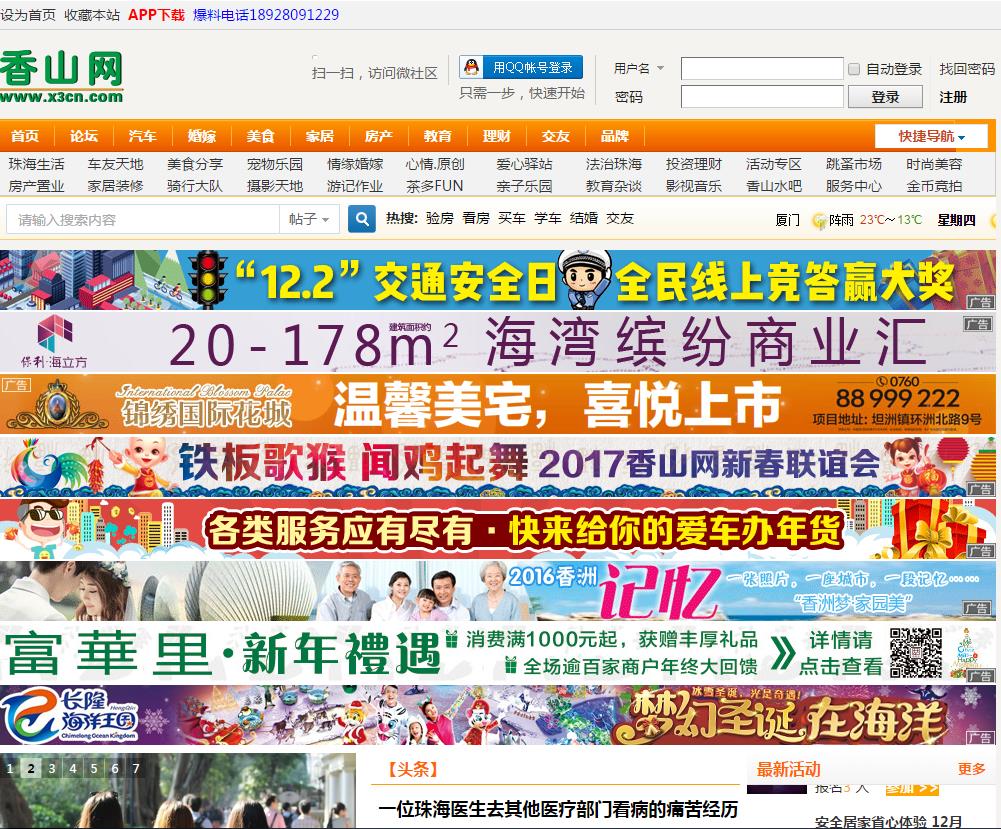Click 更多 beside 最新活动
Viewport: 1001px width, 829px height.
point(971,769)
